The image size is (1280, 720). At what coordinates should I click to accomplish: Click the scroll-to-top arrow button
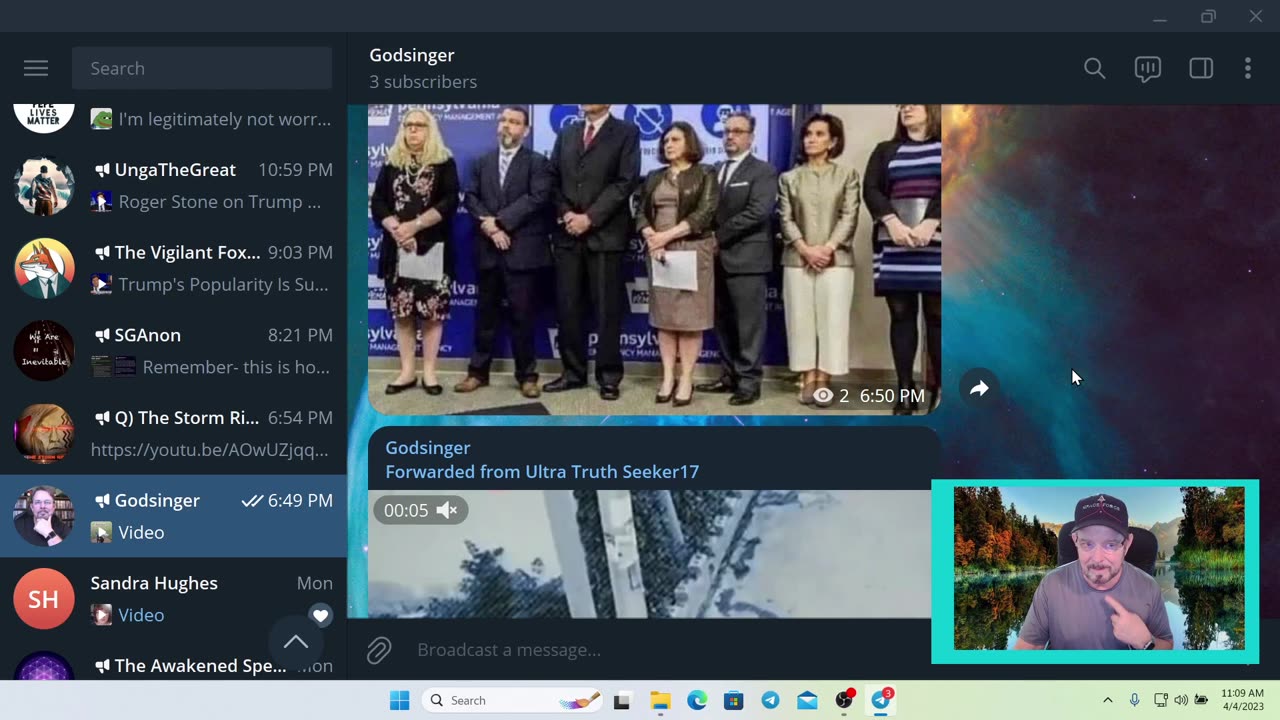click(x=295, y=642)
